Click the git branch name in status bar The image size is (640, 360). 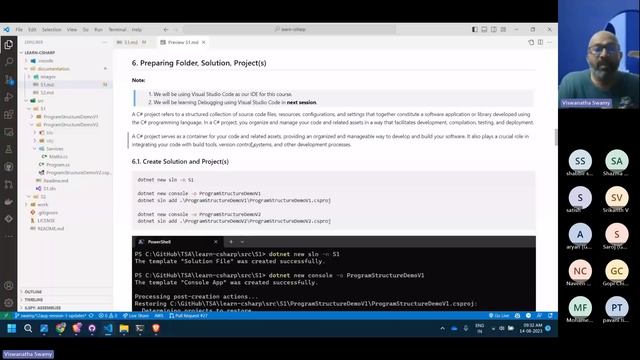pyautogui.click(x=50, y=316)
